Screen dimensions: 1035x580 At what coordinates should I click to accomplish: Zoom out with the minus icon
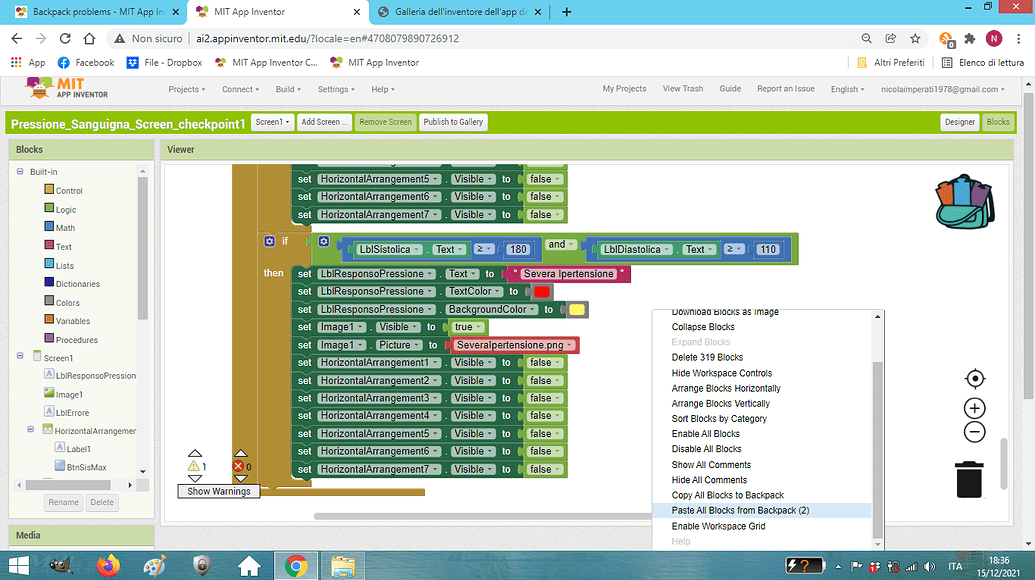[x=974, y=431]
